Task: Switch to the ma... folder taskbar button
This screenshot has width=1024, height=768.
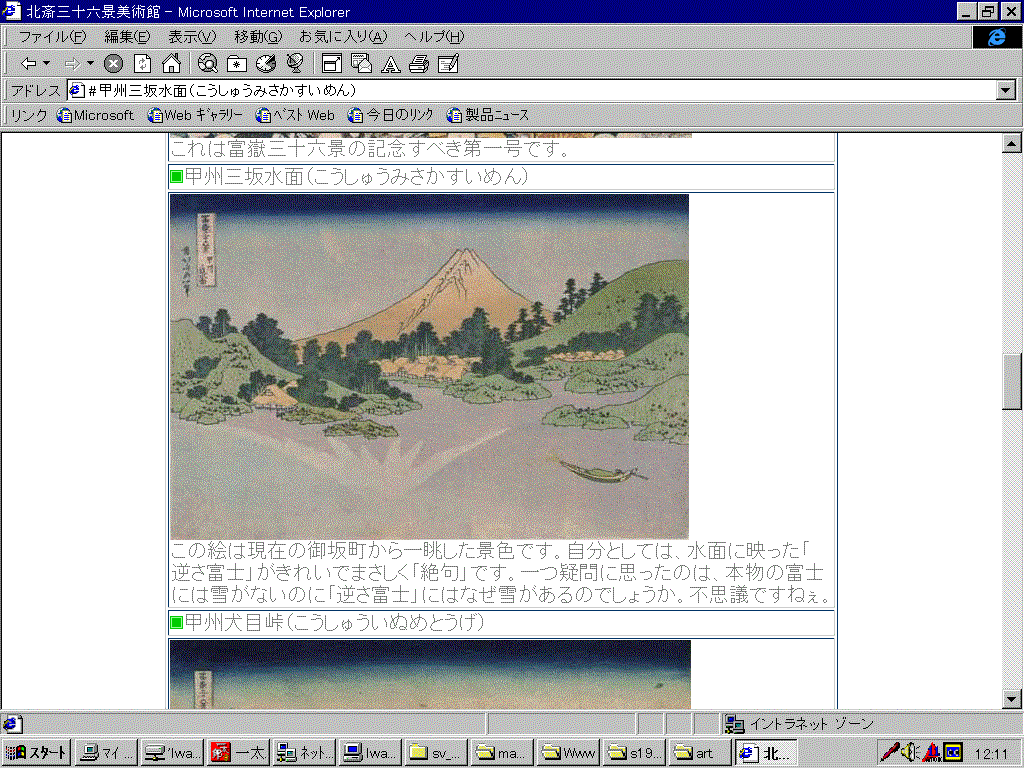Action: point(502,752)
